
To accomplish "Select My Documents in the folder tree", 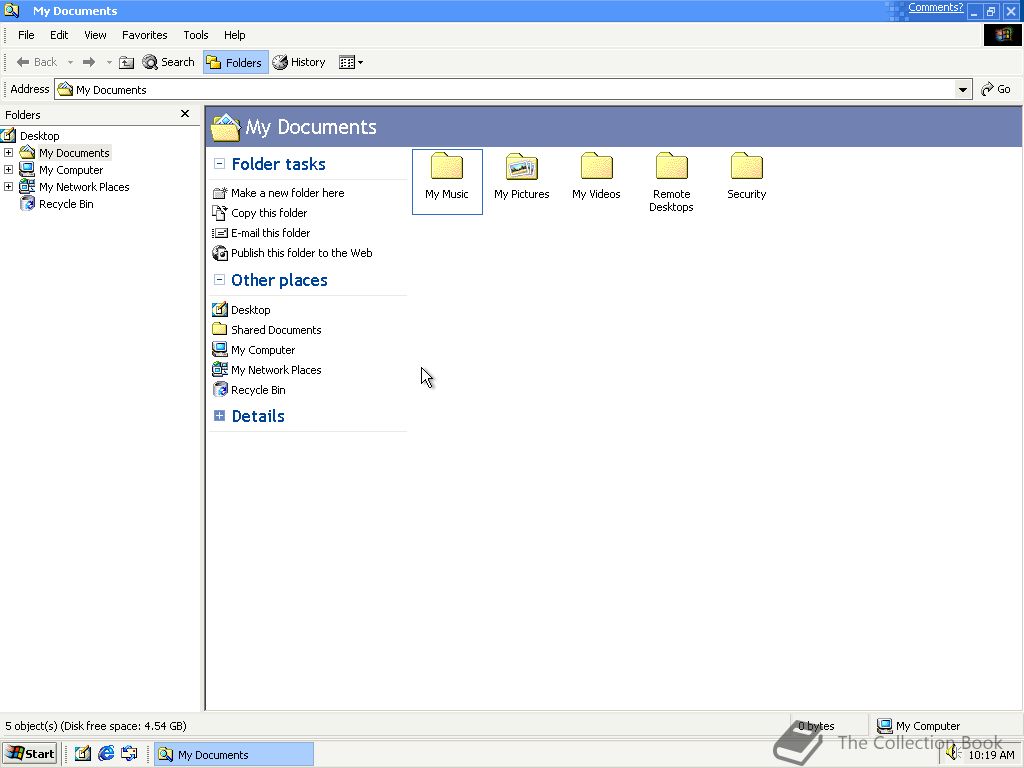I will [x=74, y=153].
